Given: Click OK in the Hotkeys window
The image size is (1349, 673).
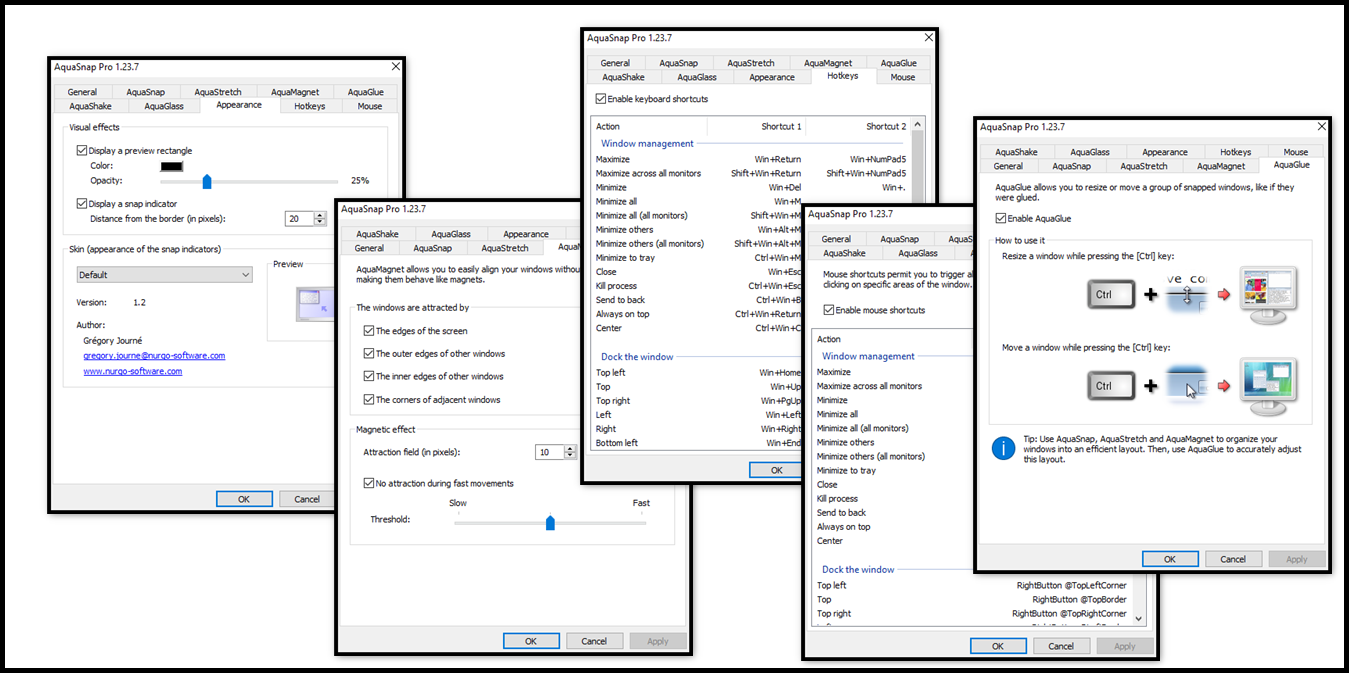Looking at the screenshot, I should [x=777, y=470].
